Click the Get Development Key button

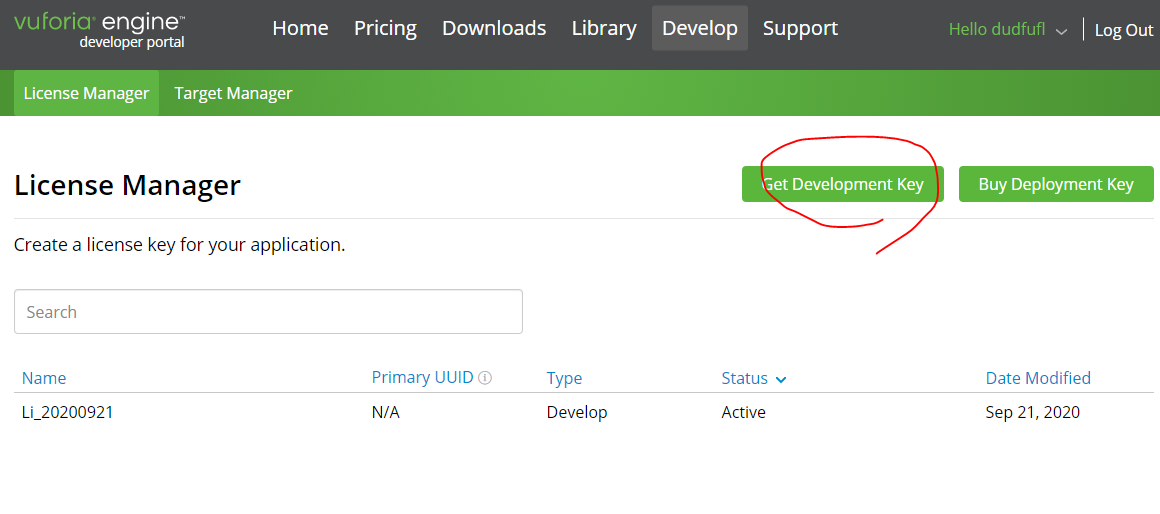[x=843, y=184]
